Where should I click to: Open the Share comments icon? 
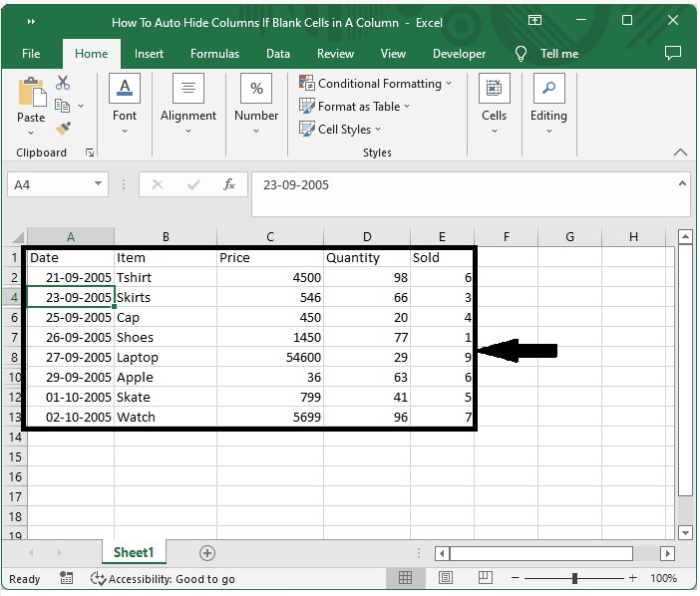pyautogui.click(x=672, y=54)
